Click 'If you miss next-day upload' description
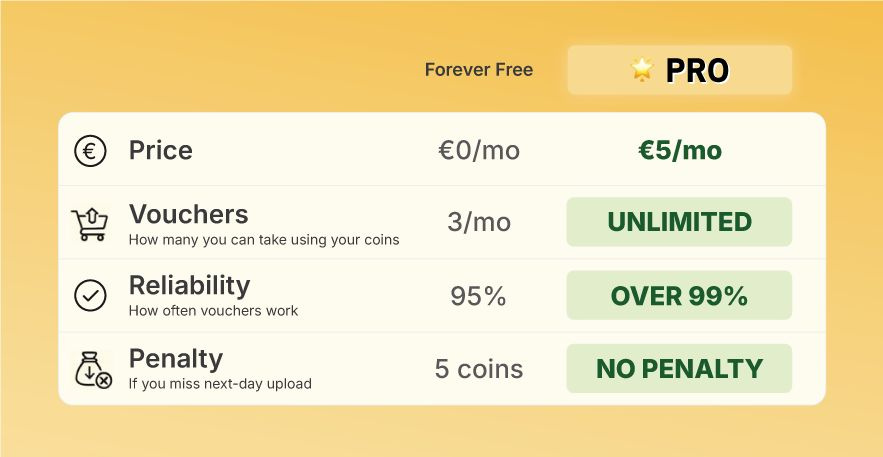Screen dimensions: 883x457 click(x=220, y=384)
